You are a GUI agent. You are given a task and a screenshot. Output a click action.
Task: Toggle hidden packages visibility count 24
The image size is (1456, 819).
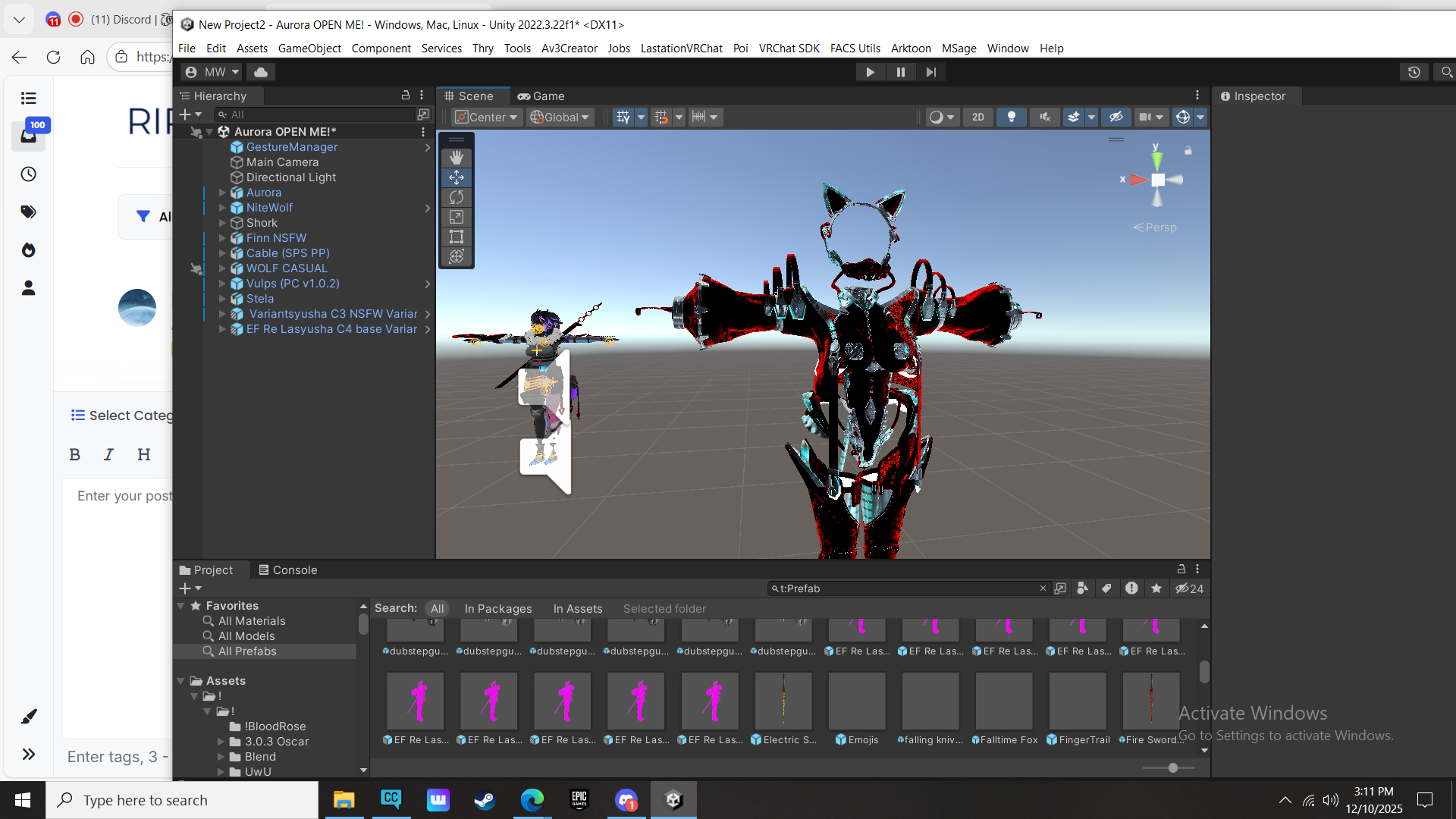(x=1189, y=588)
